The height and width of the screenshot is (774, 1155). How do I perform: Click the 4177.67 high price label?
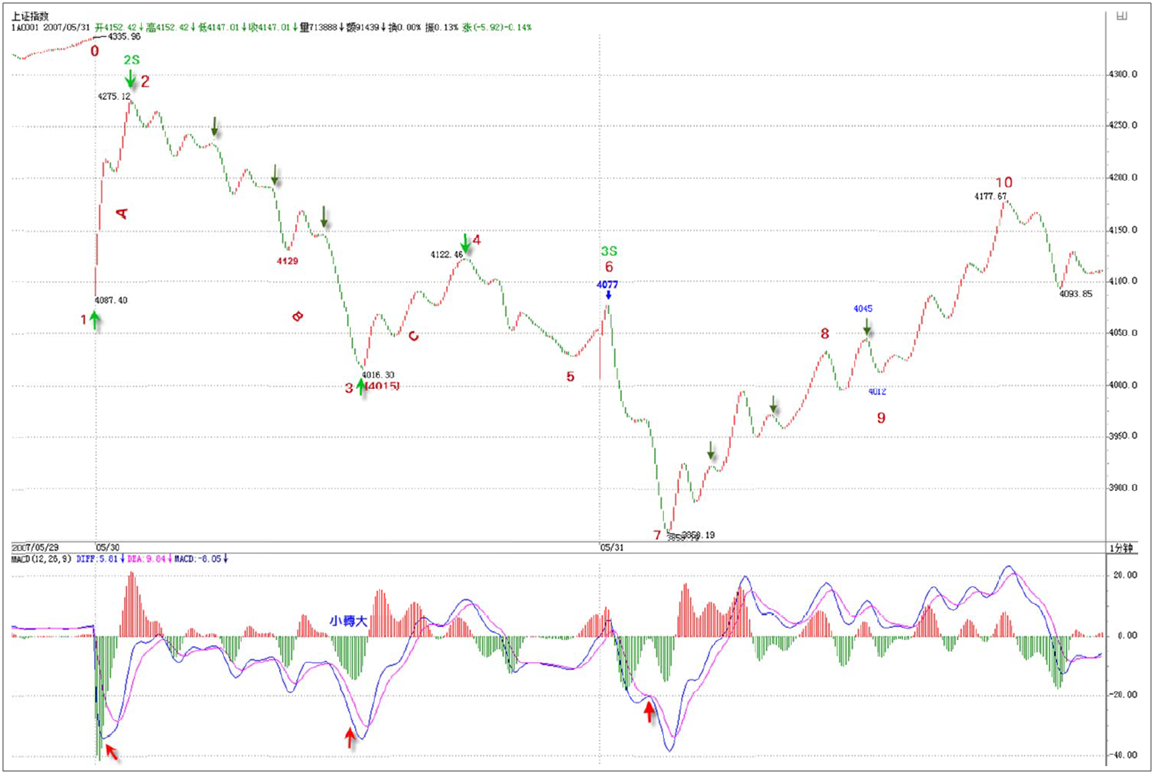(x=990, y=197)
